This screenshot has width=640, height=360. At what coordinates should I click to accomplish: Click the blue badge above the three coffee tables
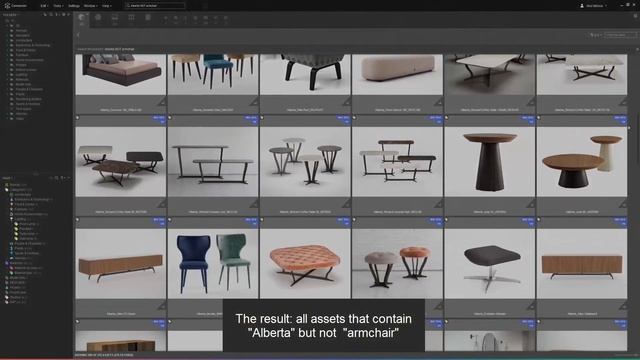click(159, 119)
